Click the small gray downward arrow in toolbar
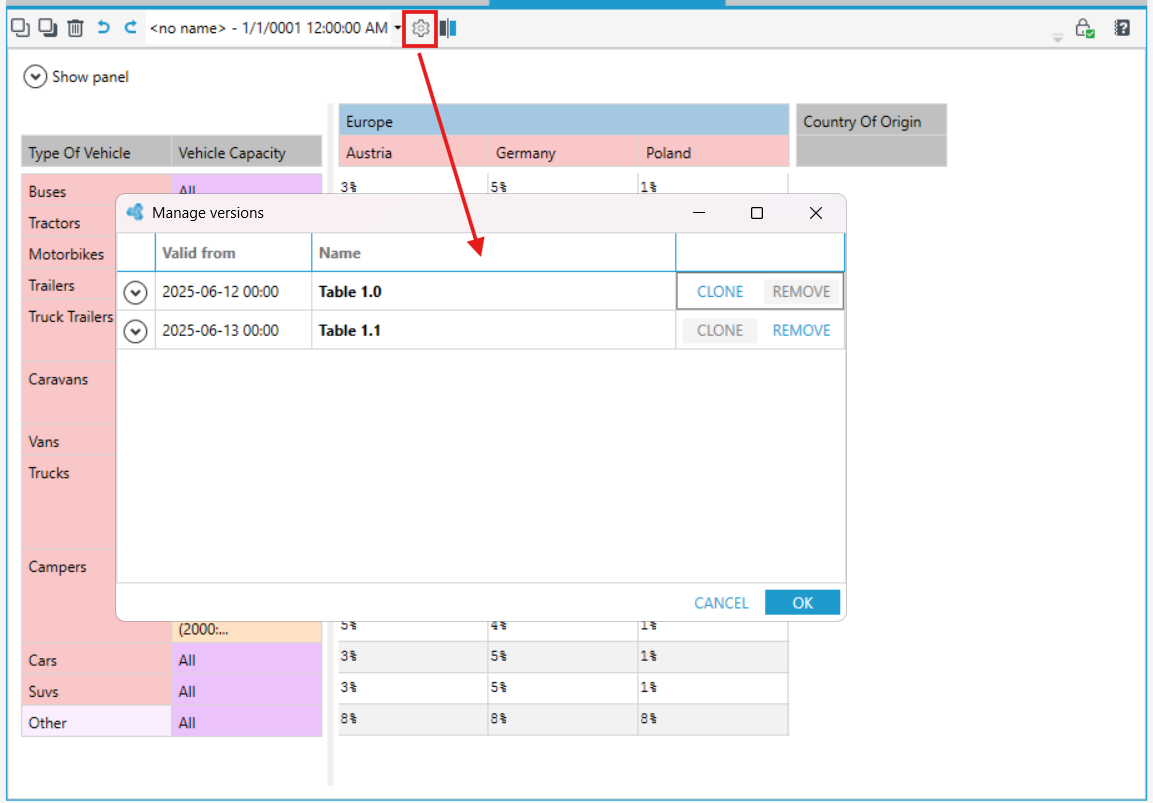This screenshot has height=803, width=1153. click(1057, 38)
